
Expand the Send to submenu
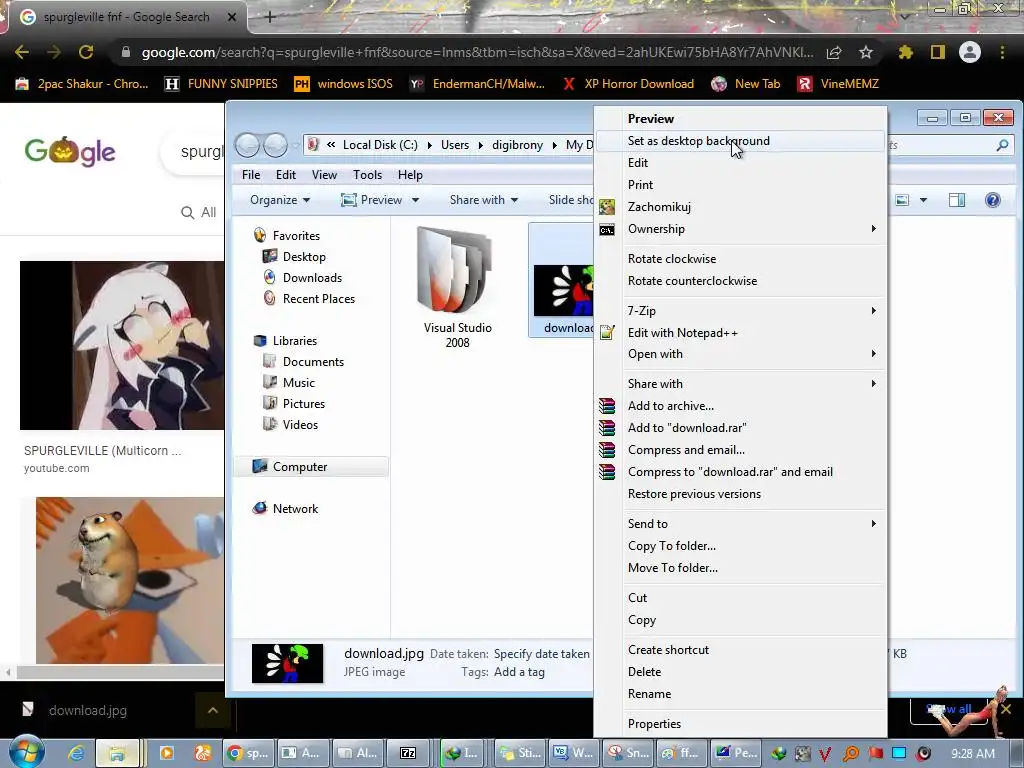click(741, 524)
